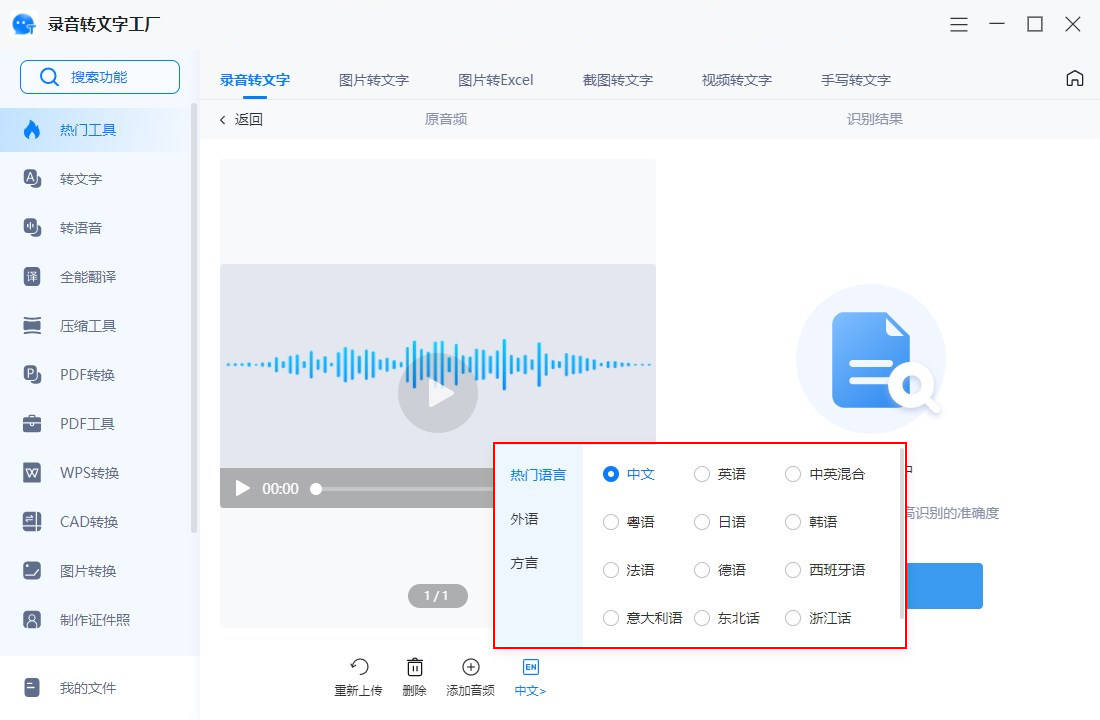Switch to the 视频转文字 tab
Image resolution: width=1100 pixels, height=720 pixels.
click(x=737, y=80)
